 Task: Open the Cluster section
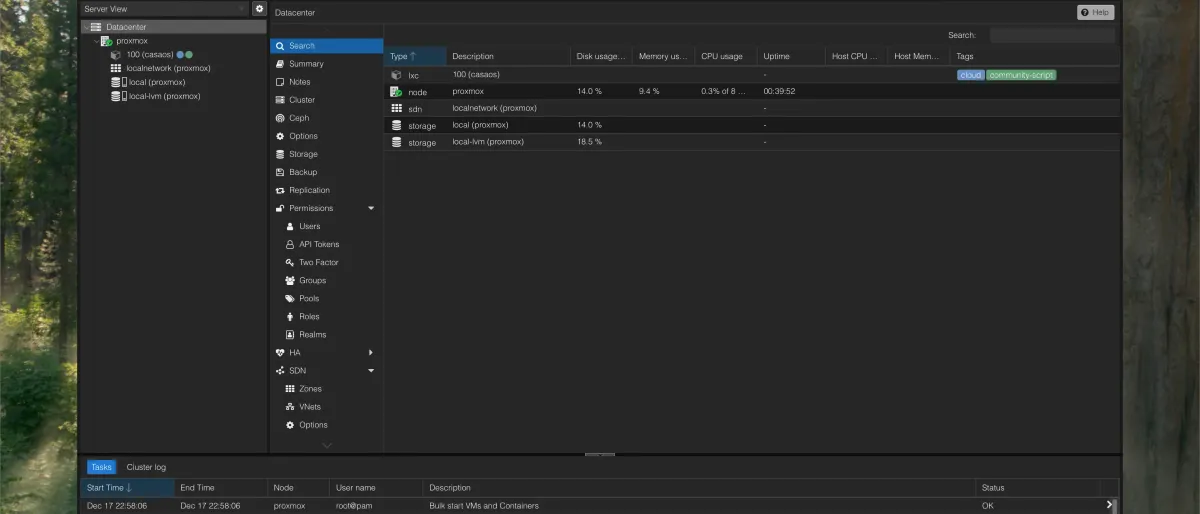pyautogui.click(x=326, y=100)
